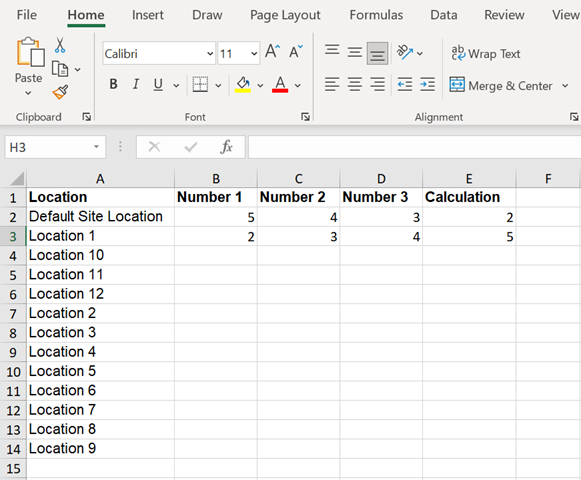Apply Middle Align to cells

[x=355, y=52]
